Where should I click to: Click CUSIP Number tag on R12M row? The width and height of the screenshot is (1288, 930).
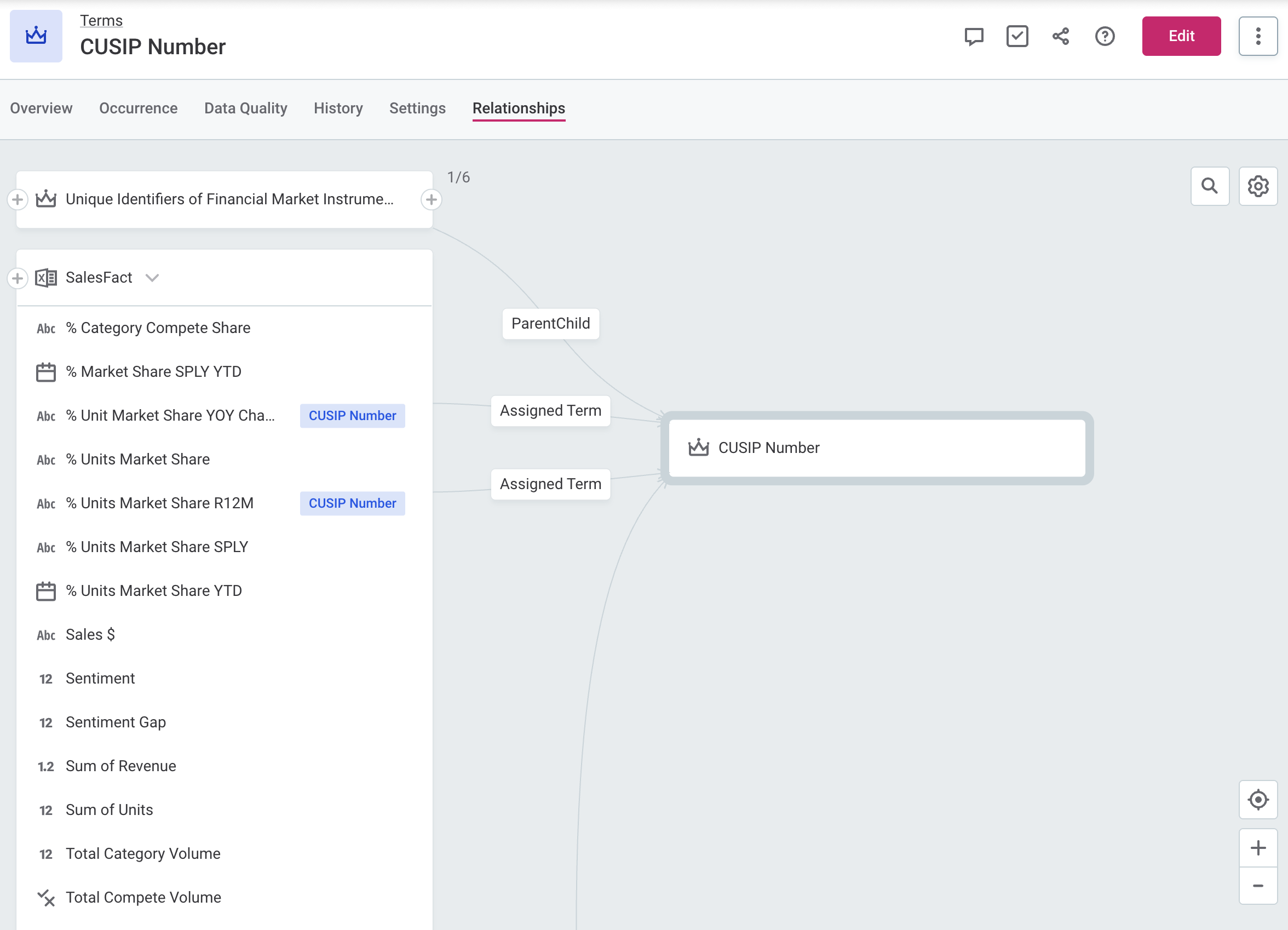point(352,503)
